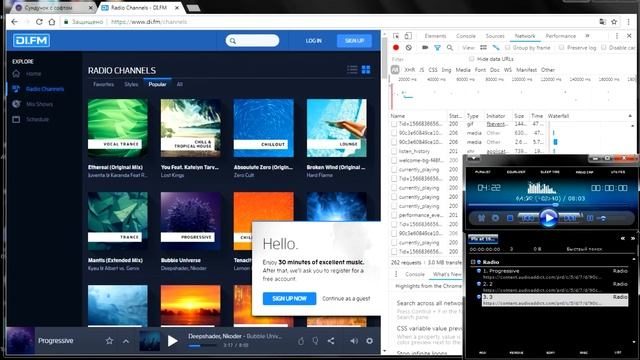640x360 pixels.
Task: Capture screenshots with camera icon
Action: click(425, 48)
